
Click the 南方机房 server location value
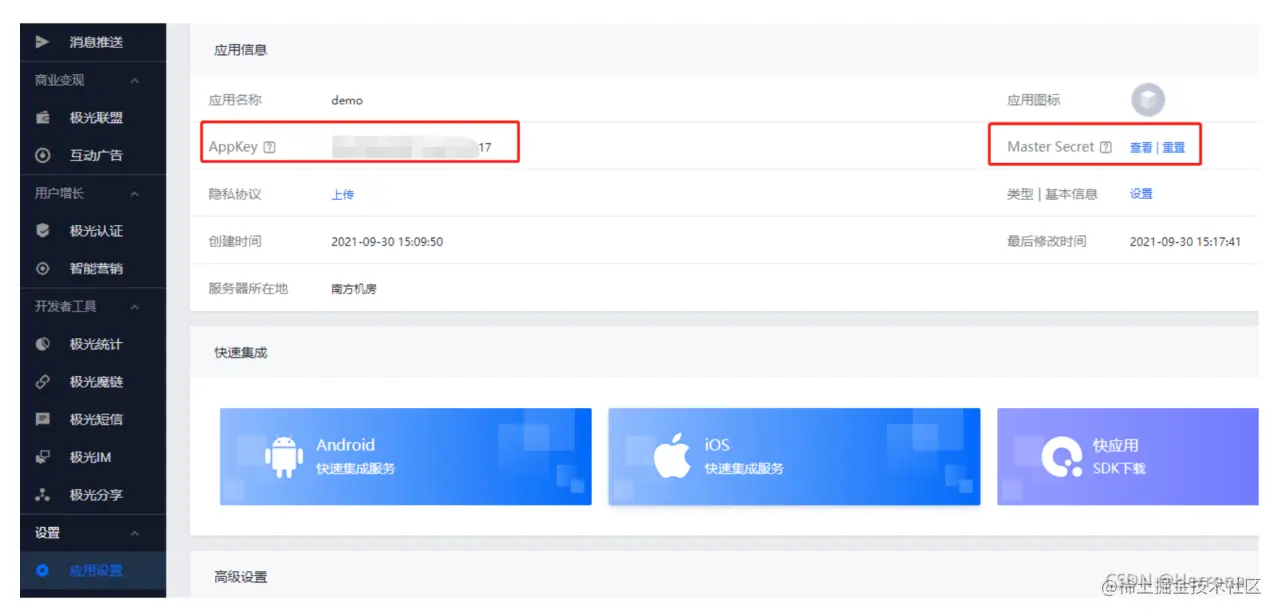click(354, 289)
